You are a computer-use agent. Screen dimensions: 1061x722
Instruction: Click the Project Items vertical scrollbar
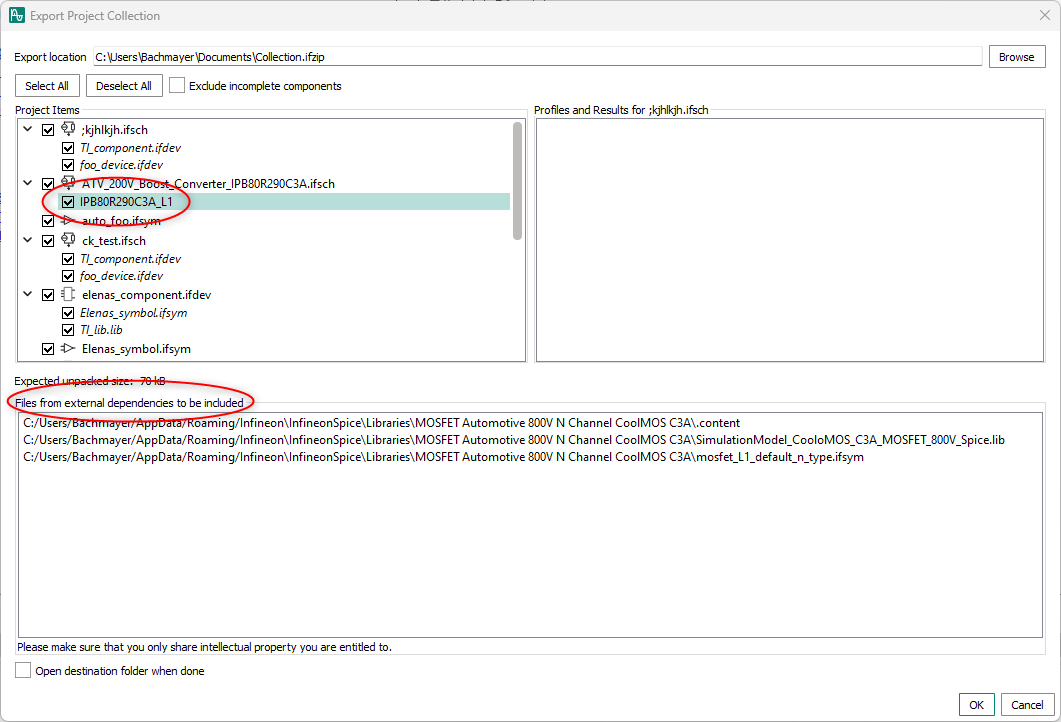(x=518, y=181)
